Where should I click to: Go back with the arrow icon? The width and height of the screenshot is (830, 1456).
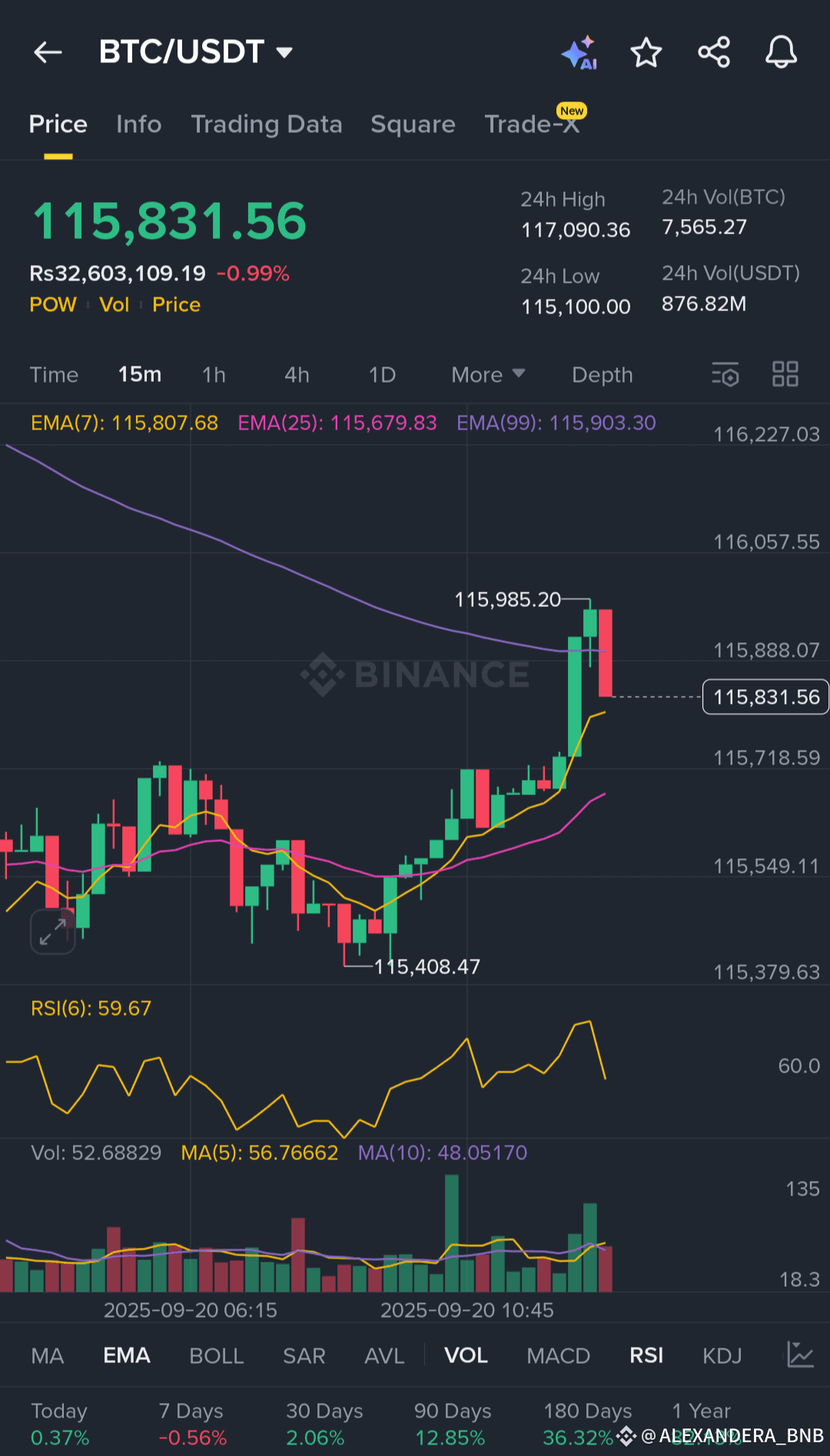tap(48, 52)
